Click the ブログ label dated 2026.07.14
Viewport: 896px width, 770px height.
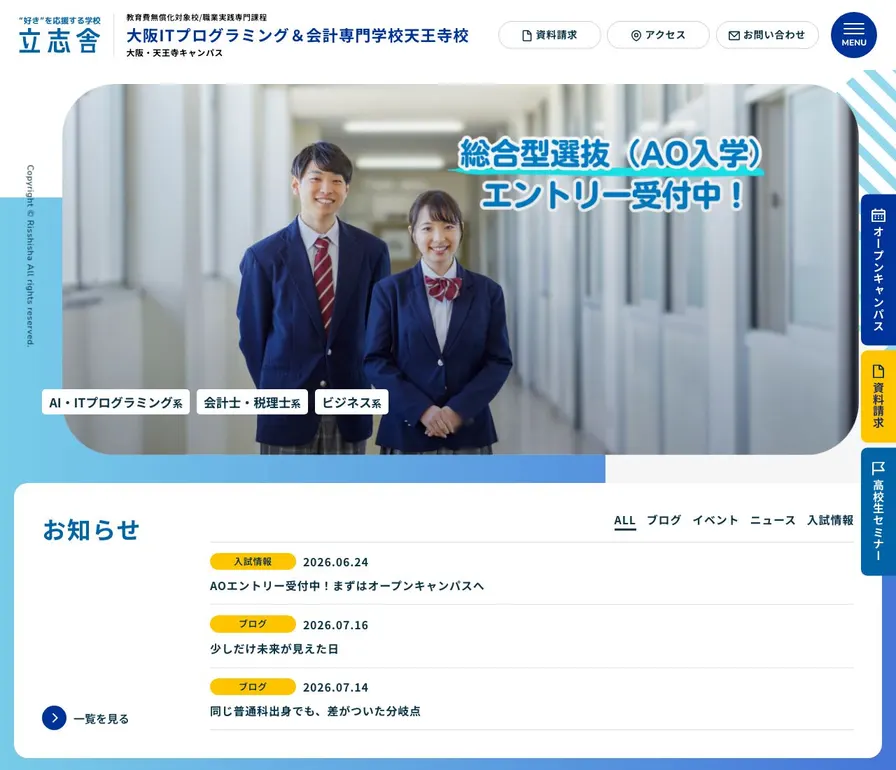(253, 687)
